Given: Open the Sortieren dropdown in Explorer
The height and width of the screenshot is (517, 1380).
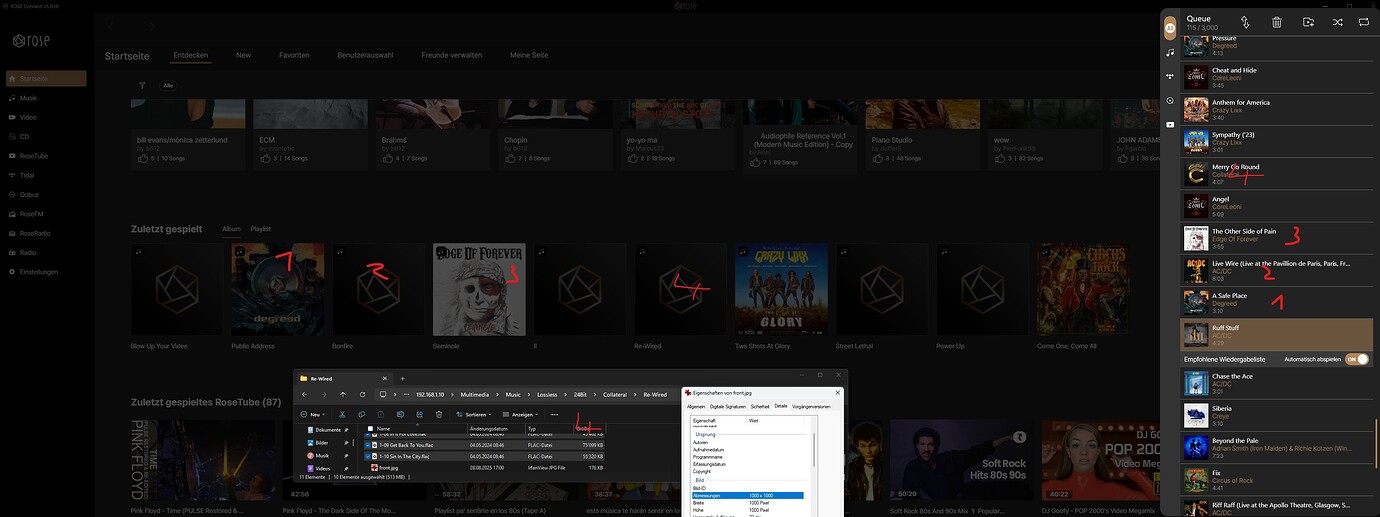Looking at the screenshot, I should tap(475, 414).
